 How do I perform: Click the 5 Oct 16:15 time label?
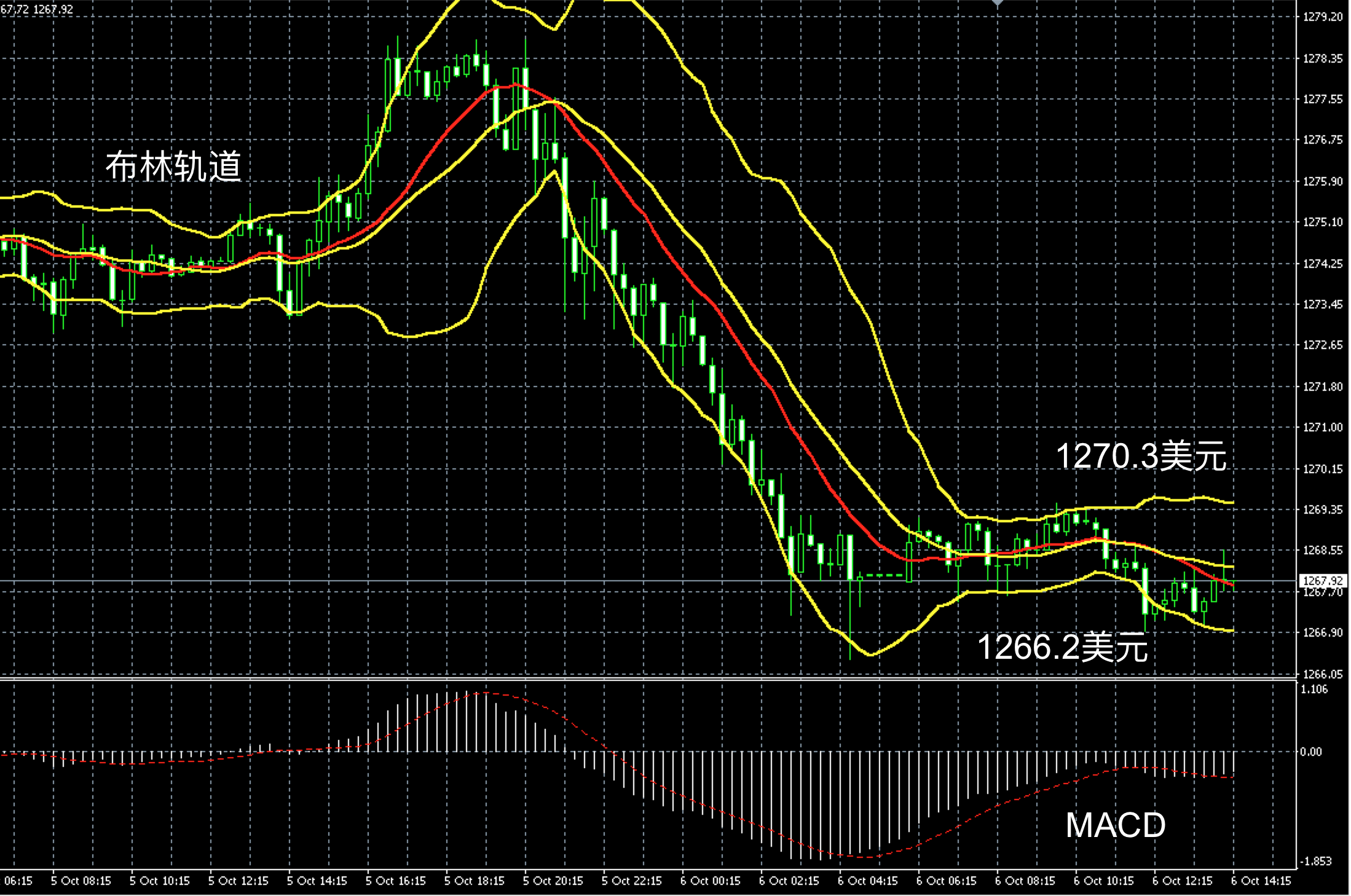point(396,881)
